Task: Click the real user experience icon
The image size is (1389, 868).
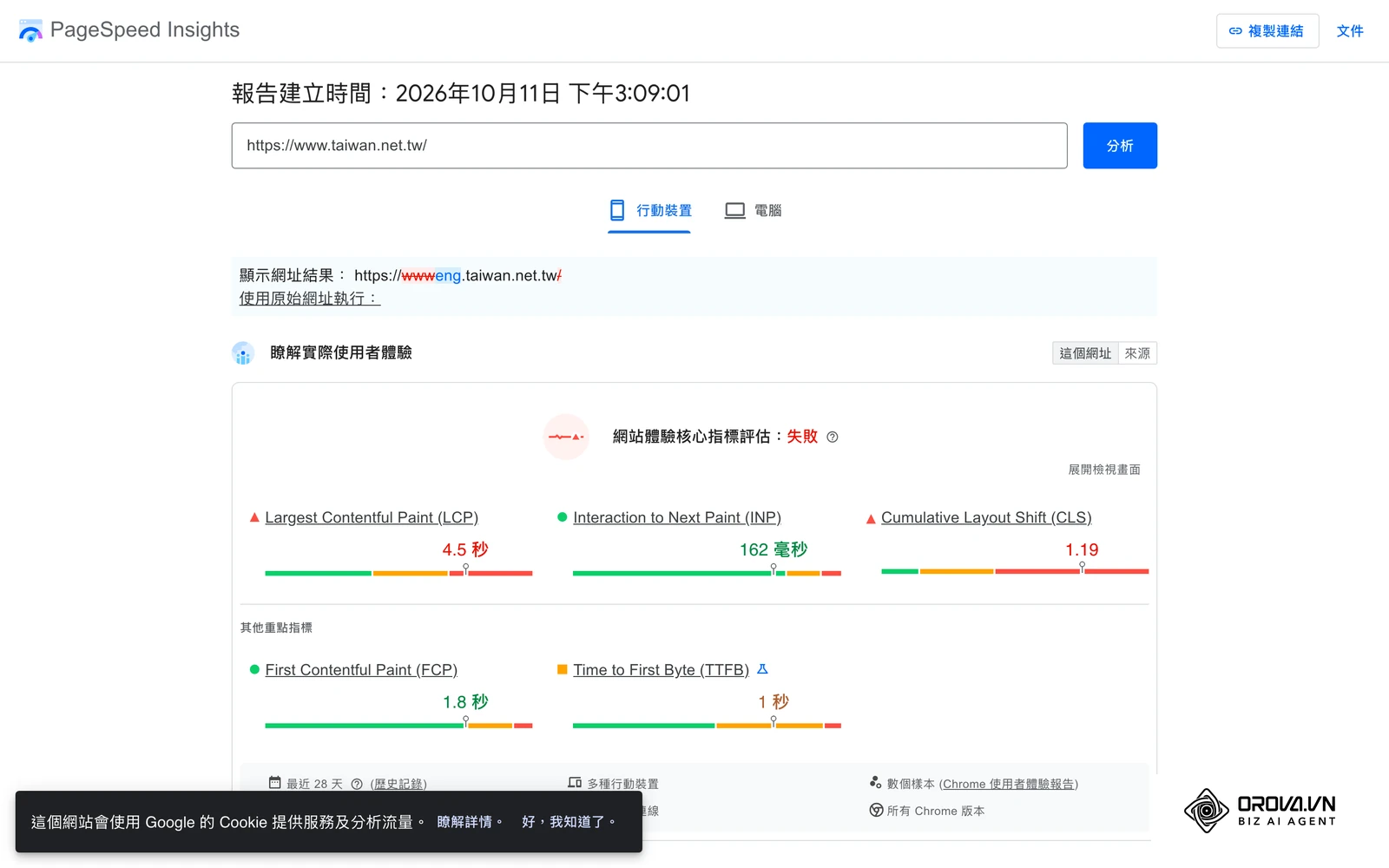Action: pyautogui.click(x=243, y=353)
